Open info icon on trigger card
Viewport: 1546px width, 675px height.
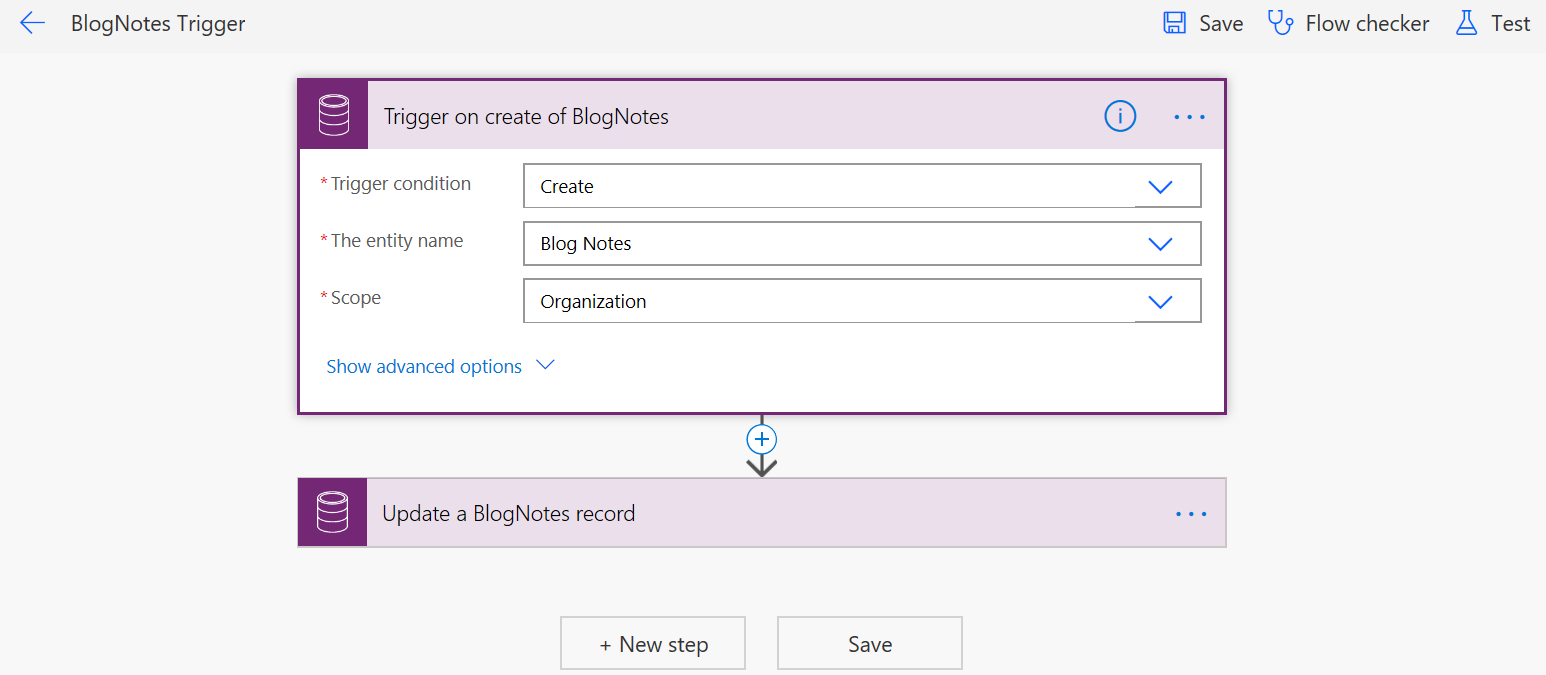point(1120,117)
